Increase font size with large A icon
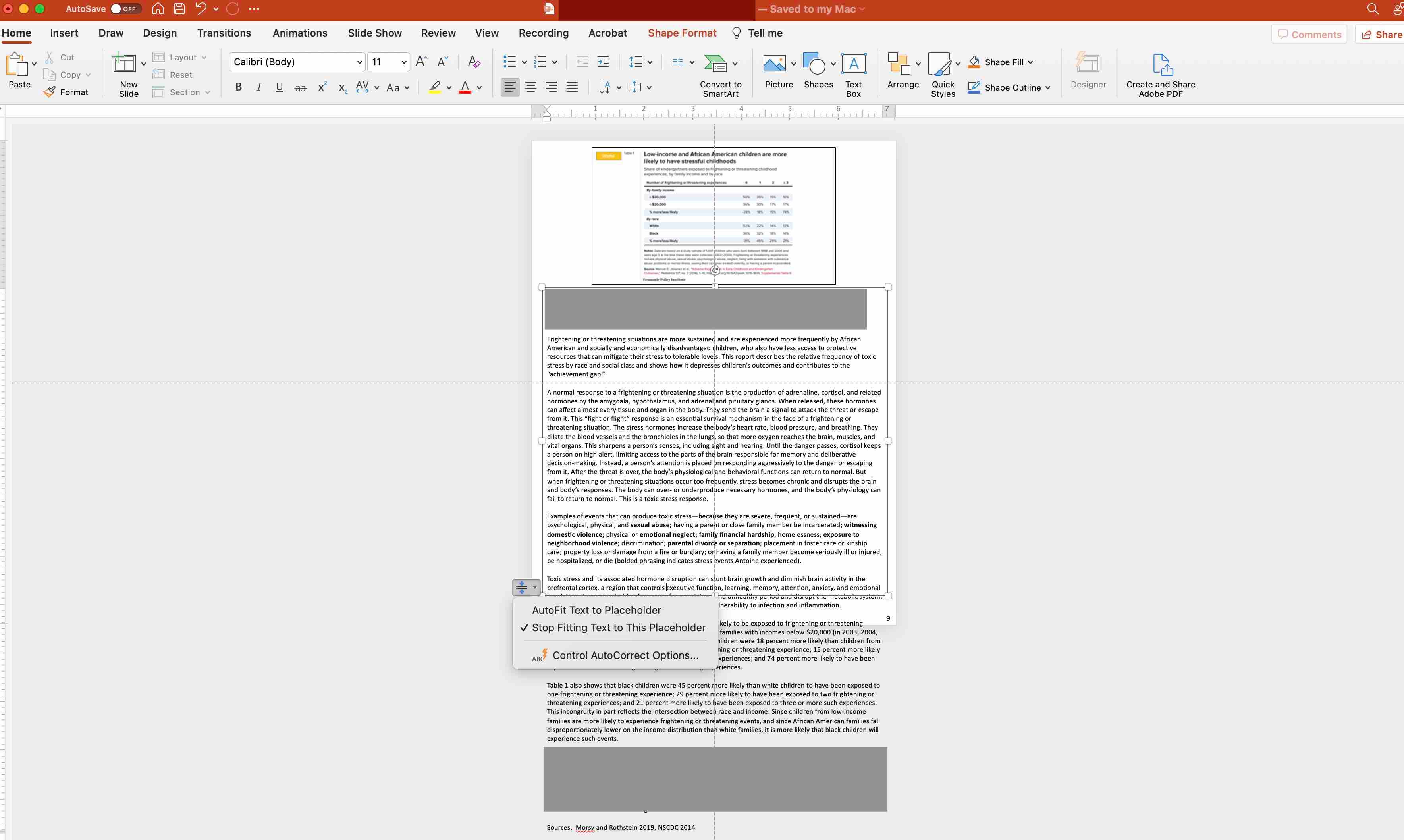Image resolution: width=1404 pixels, height=840 pixels. [x=421, y=62]
